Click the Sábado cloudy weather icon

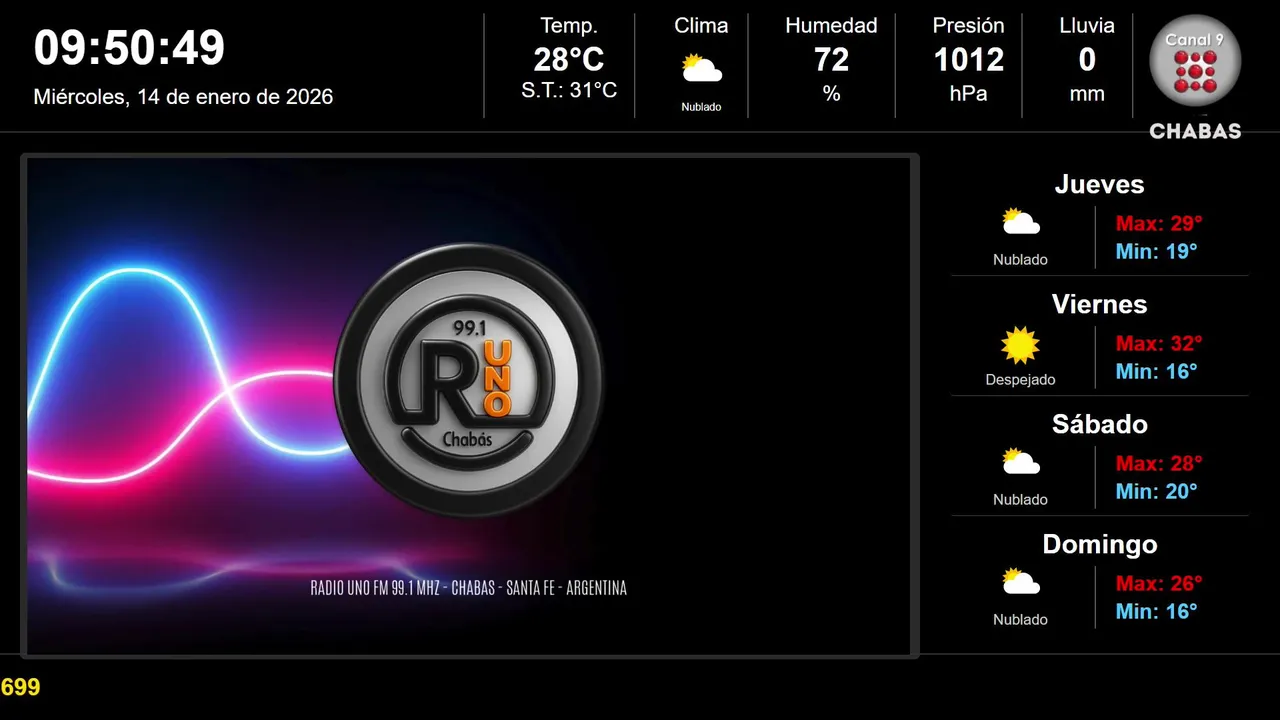1020,462
